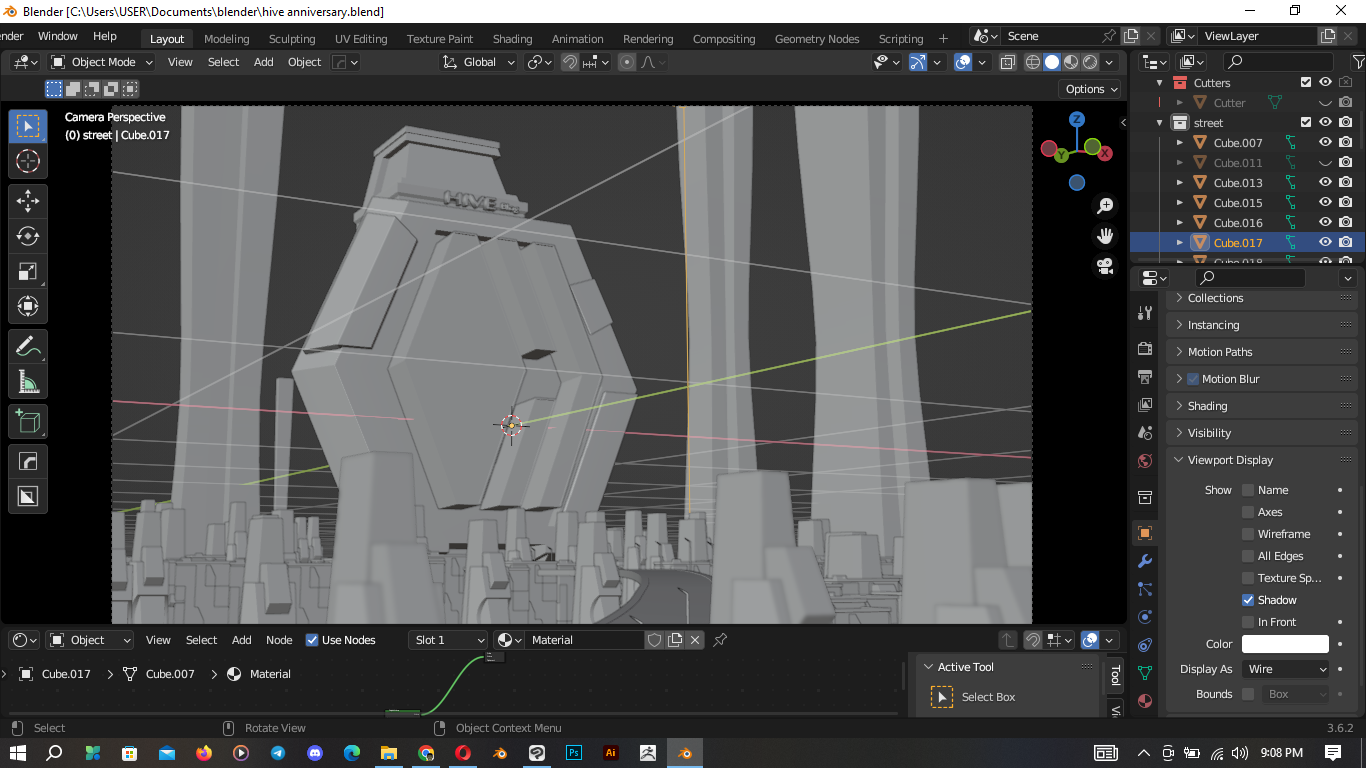The height and width of the screenshot is (768, 1366).
Task: Select the Rotate tool
Action: point(28,237)
